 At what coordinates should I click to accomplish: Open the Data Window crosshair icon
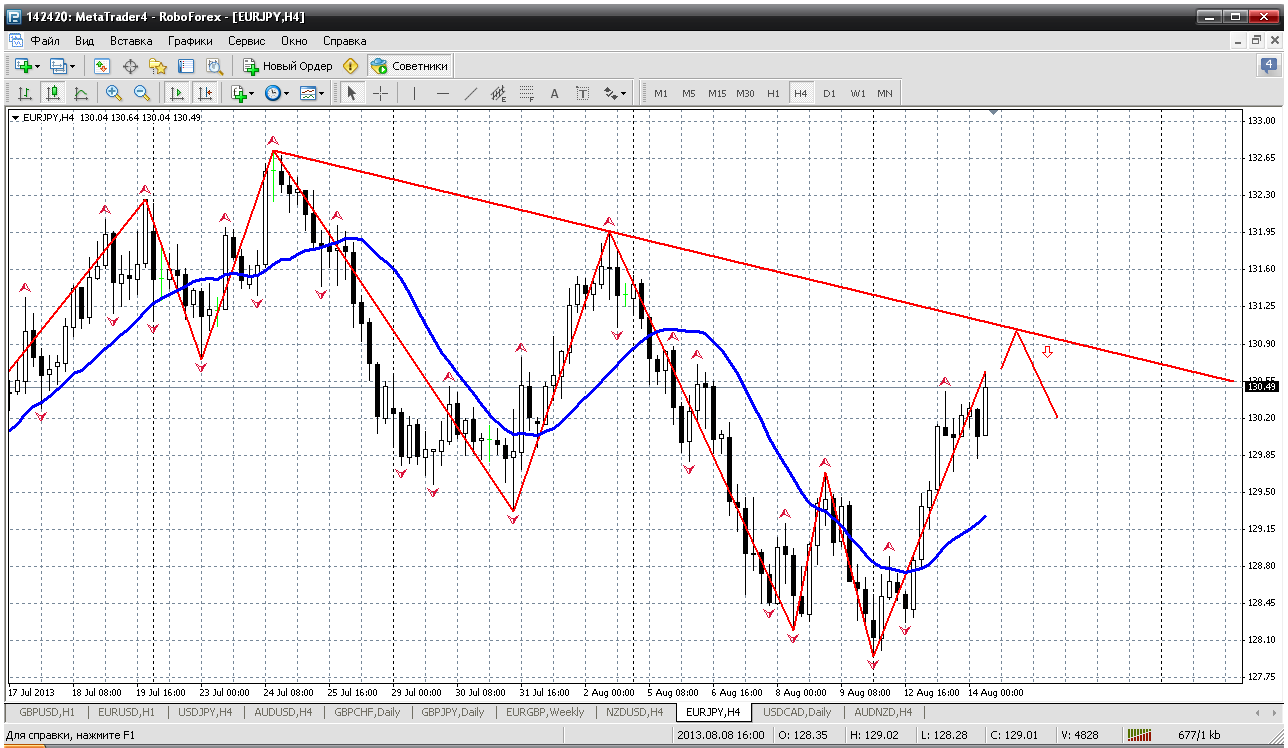point(130,66)
